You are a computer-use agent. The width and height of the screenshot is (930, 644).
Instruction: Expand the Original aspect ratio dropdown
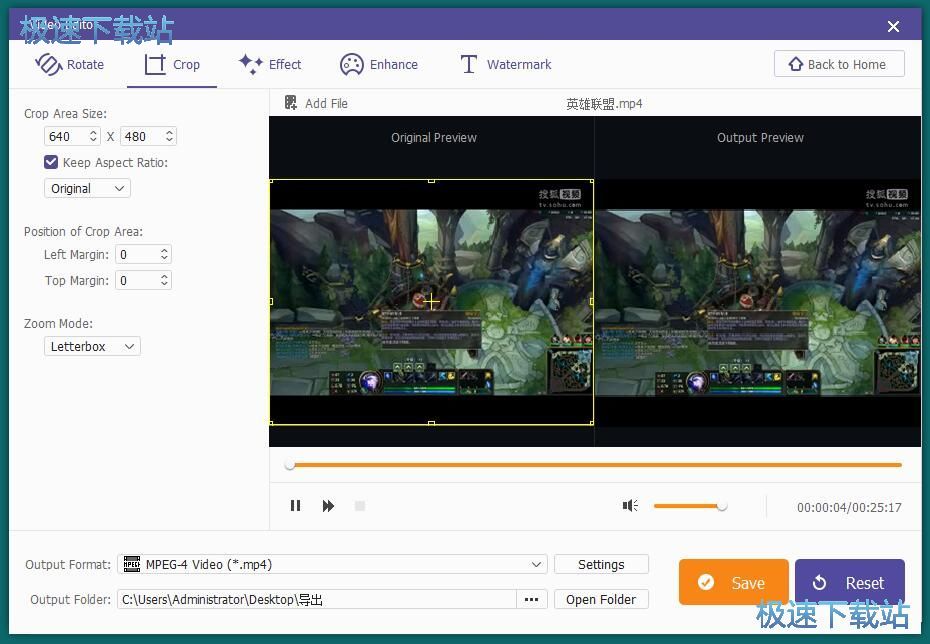(87, 189)
